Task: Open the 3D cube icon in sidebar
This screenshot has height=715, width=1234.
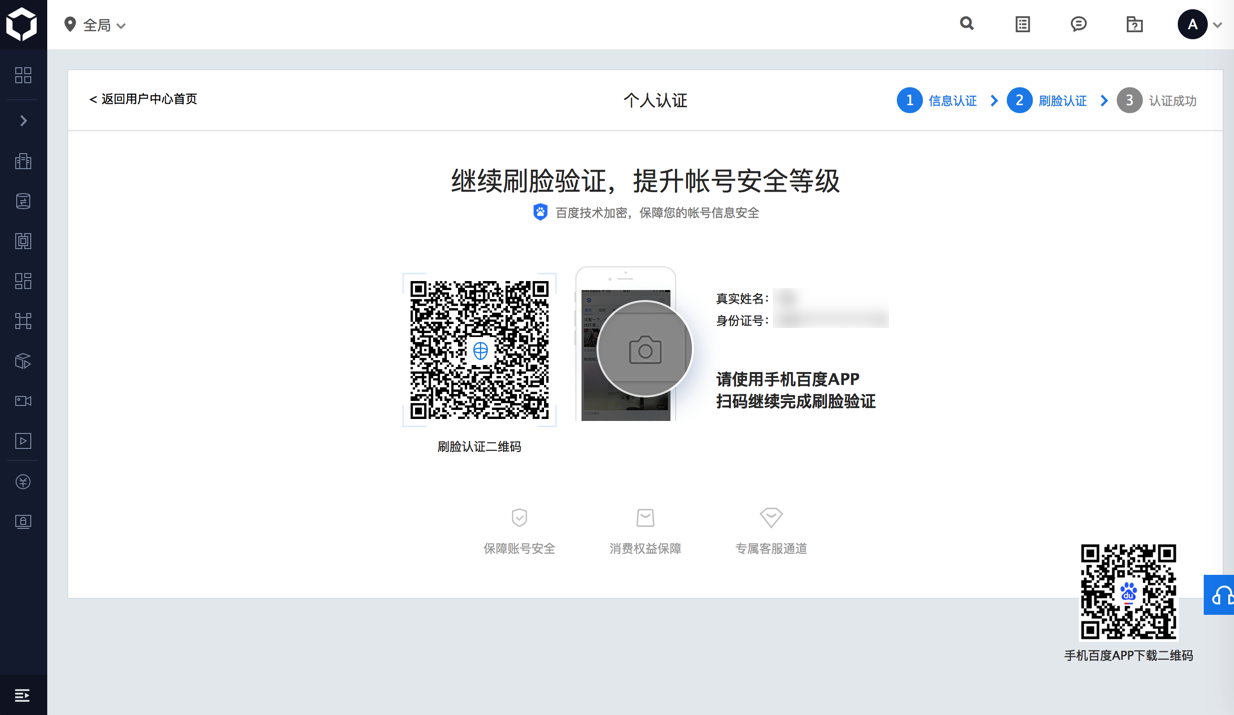Action: pos(23,361)
